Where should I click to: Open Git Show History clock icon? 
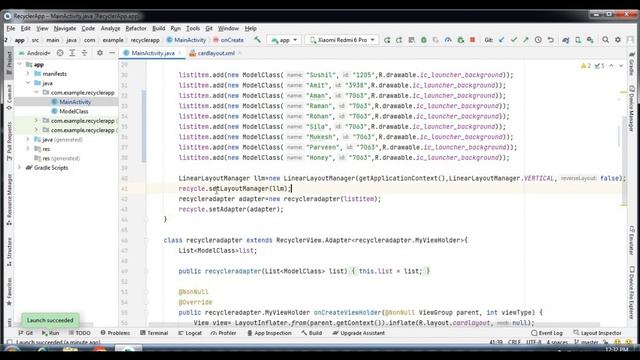click(x=538, y=40)
